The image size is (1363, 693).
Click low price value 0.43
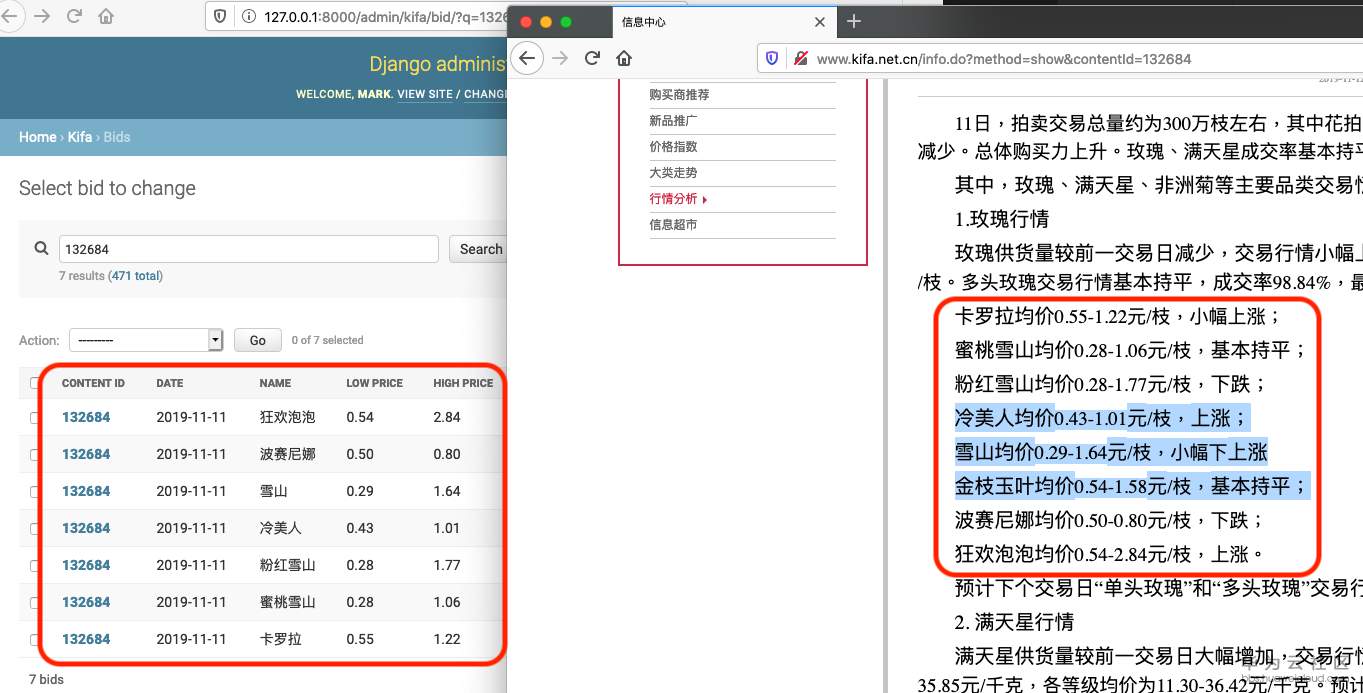[360, 528]
